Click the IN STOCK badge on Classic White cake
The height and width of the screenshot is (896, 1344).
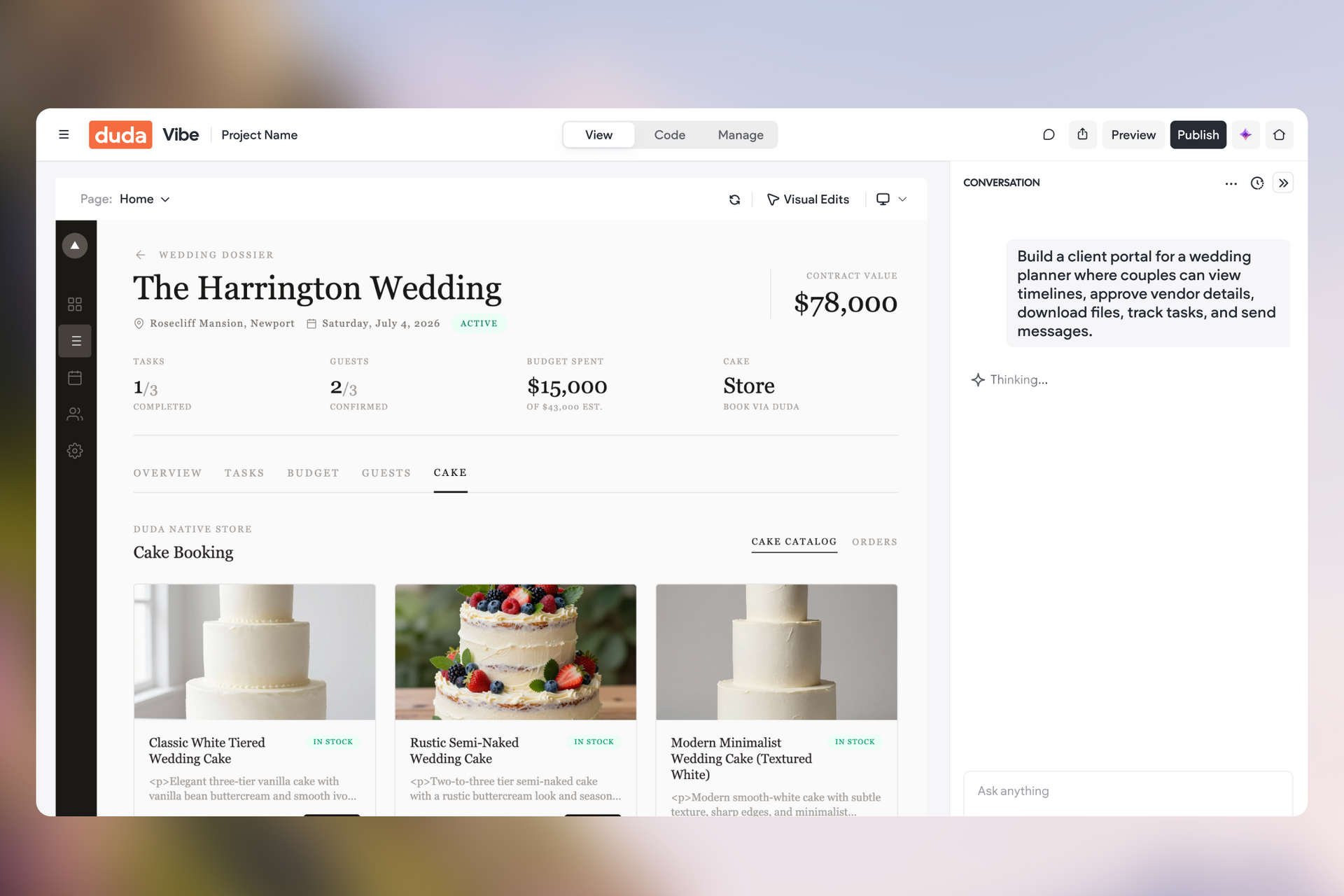pyautogui.click(x=333, y=742)
